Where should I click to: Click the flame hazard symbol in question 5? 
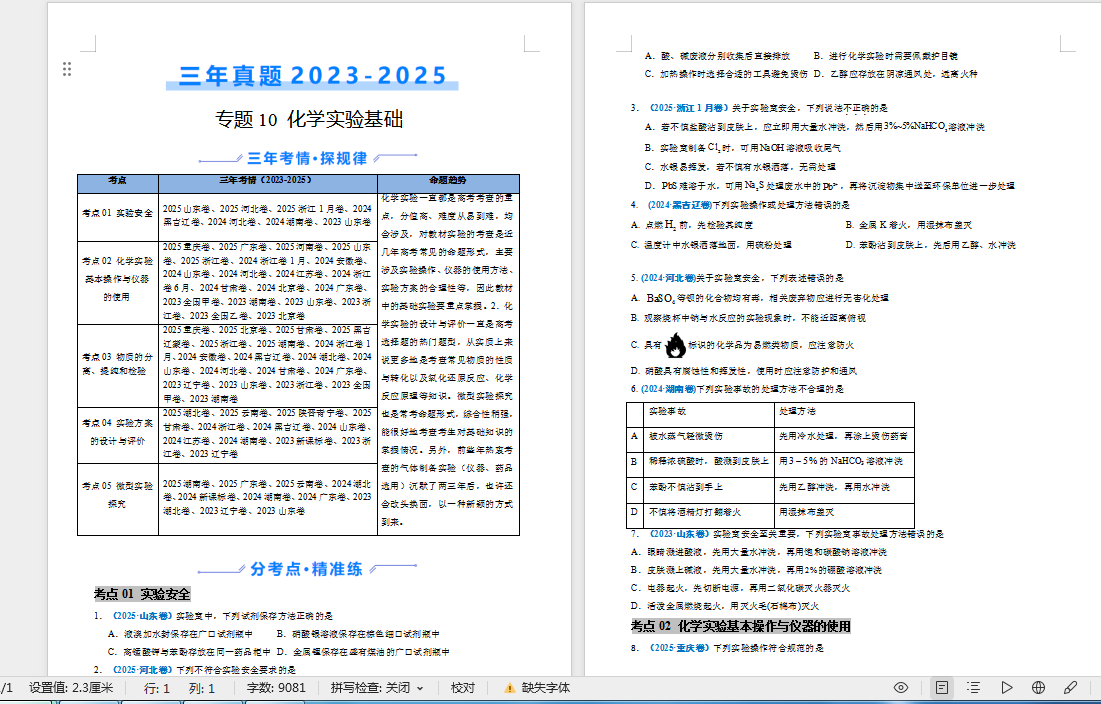(x=676, y=346)
